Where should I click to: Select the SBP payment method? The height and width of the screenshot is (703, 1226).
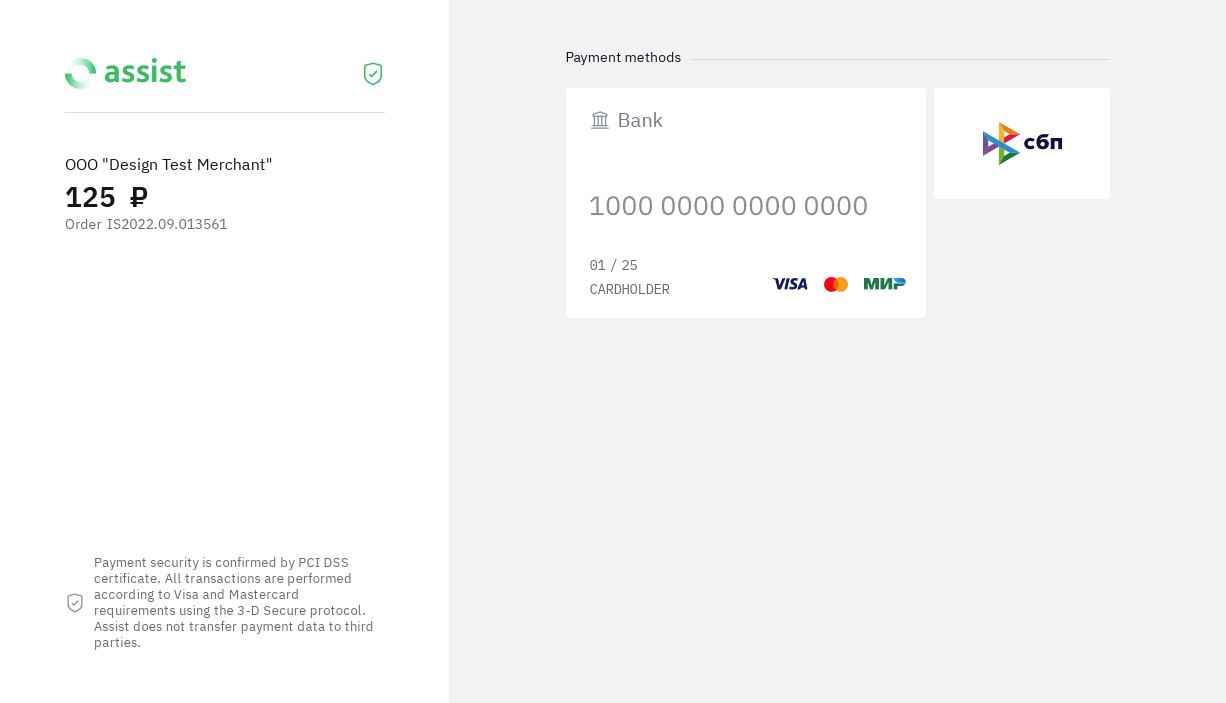[x=1021, y=143]
